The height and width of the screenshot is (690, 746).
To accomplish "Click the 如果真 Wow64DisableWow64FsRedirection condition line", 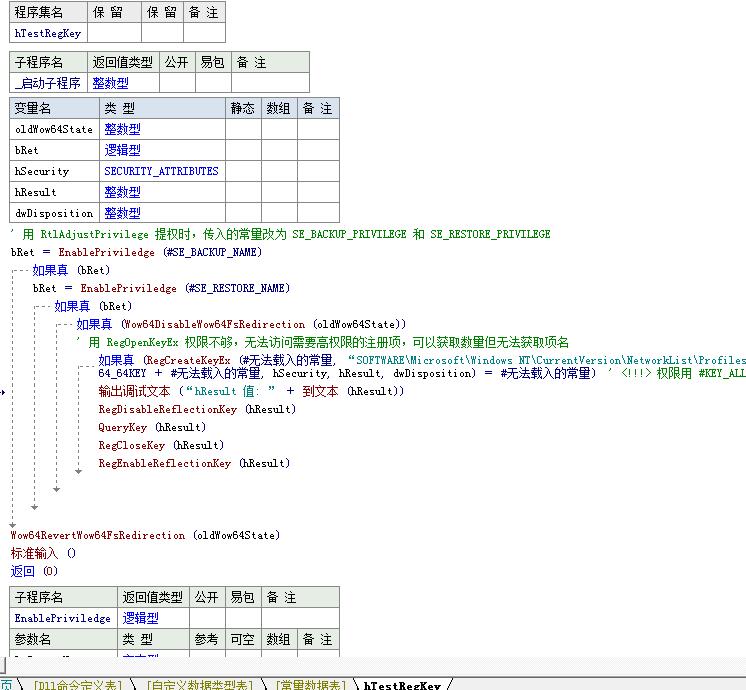I will click(241, 324).
